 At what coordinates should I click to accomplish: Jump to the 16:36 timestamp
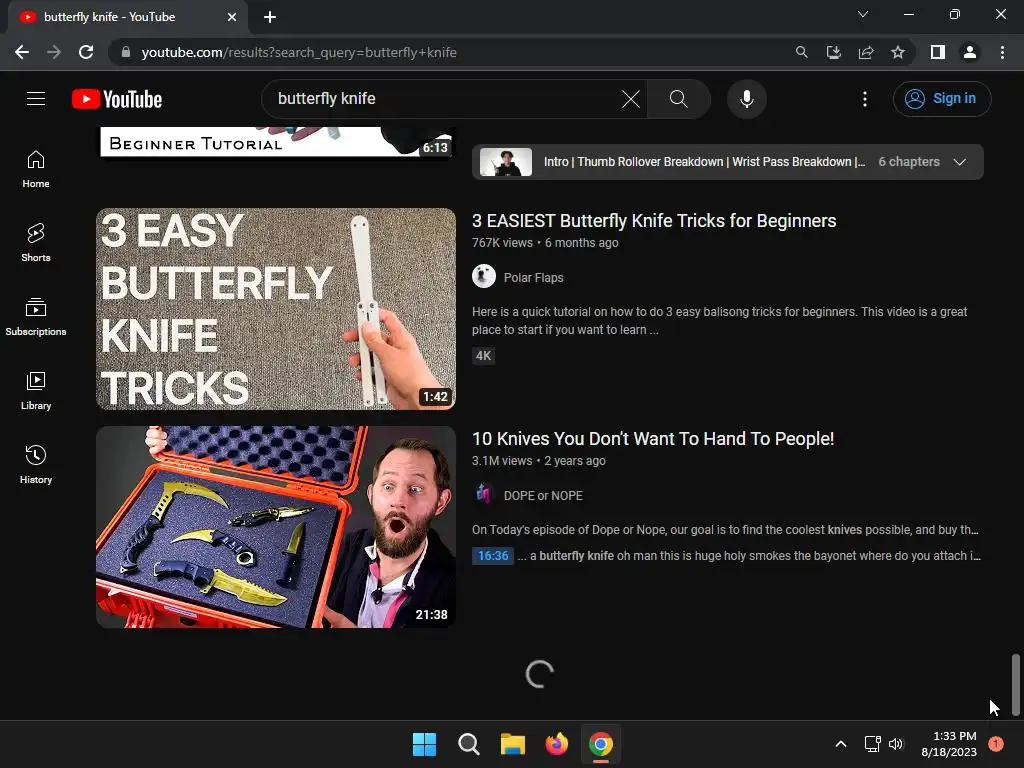(x=492, y=556)
